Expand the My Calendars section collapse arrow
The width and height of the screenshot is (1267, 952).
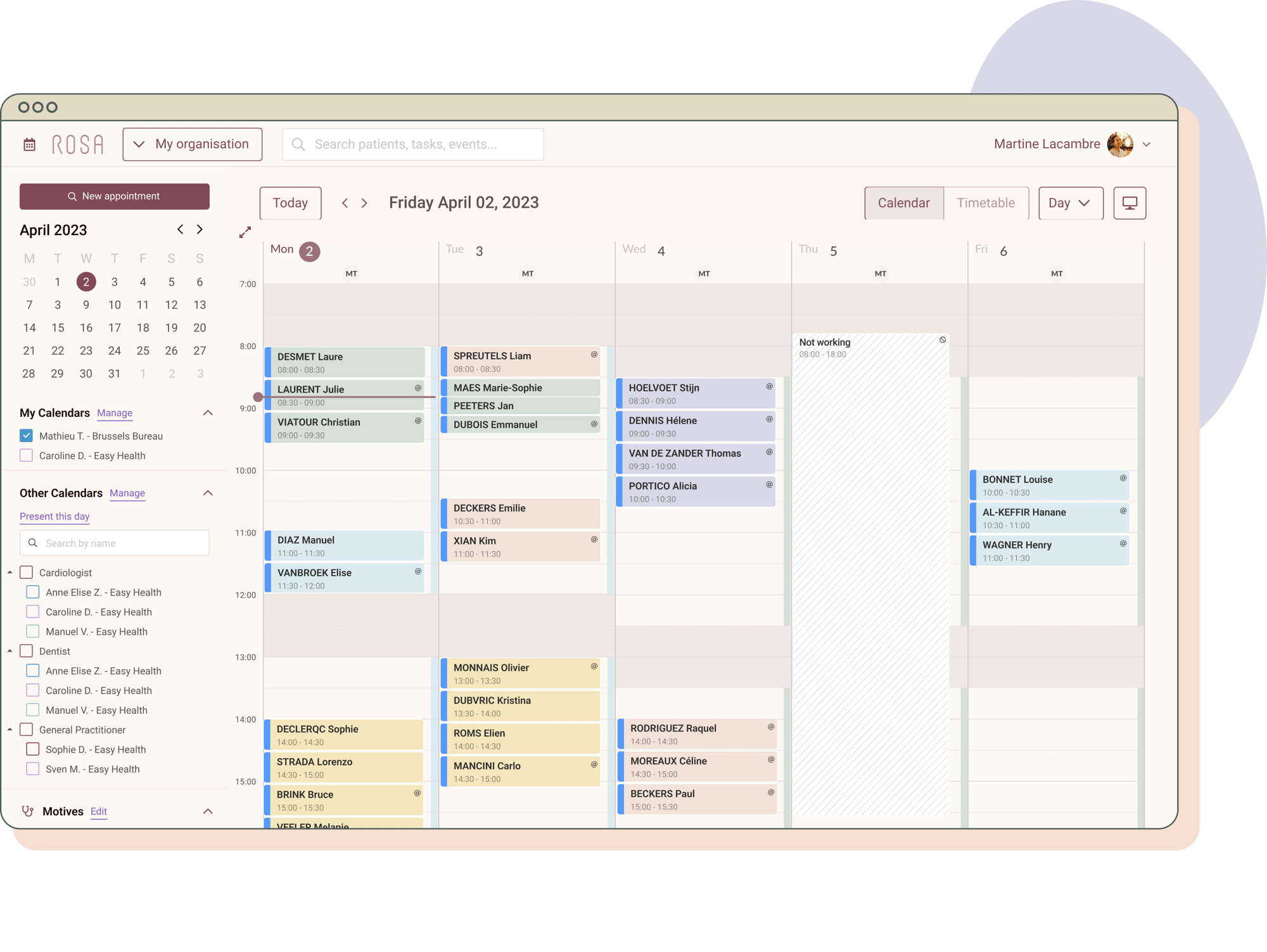pos(208,412)
